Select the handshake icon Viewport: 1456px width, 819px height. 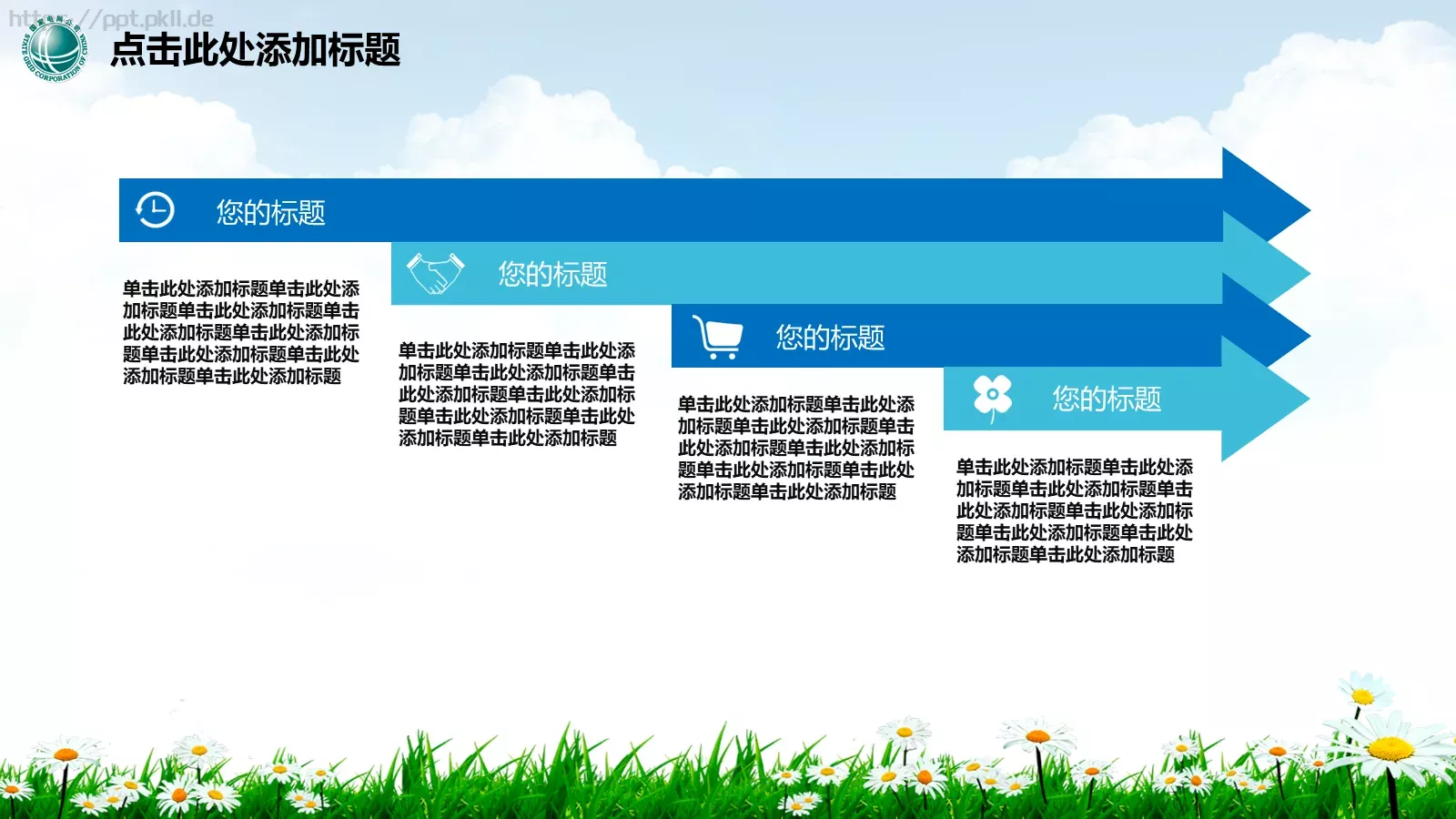coord(435,273)
